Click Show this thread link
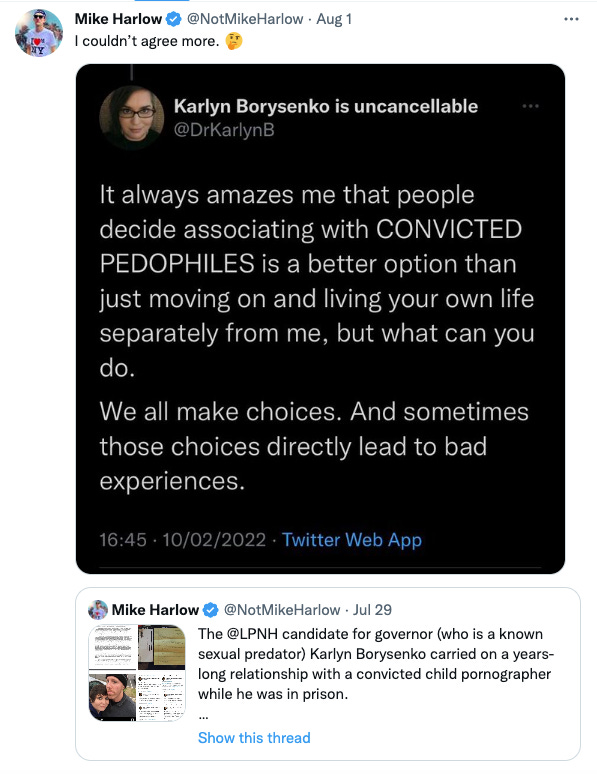This screenshot has height=774, width=597. [254, 738]
